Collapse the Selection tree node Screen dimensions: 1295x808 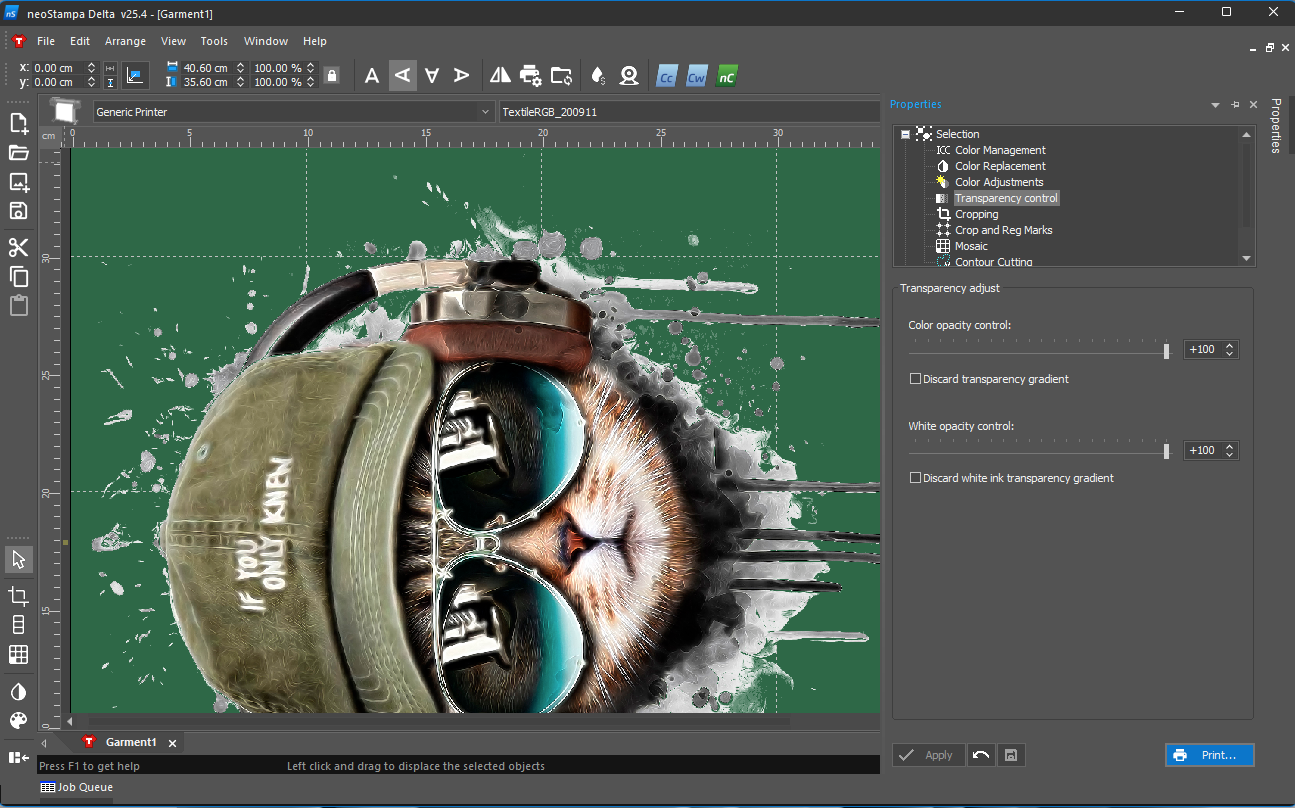(x=904, y=134)
